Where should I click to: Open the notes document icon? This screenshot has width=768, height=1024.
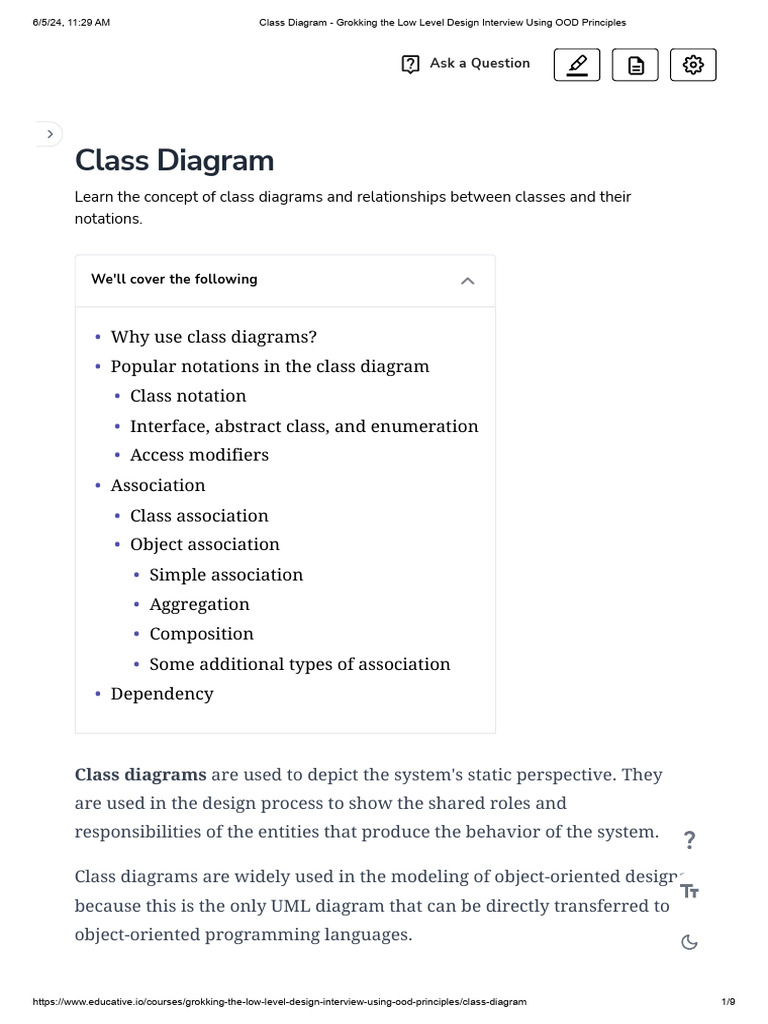coord(635,65)
